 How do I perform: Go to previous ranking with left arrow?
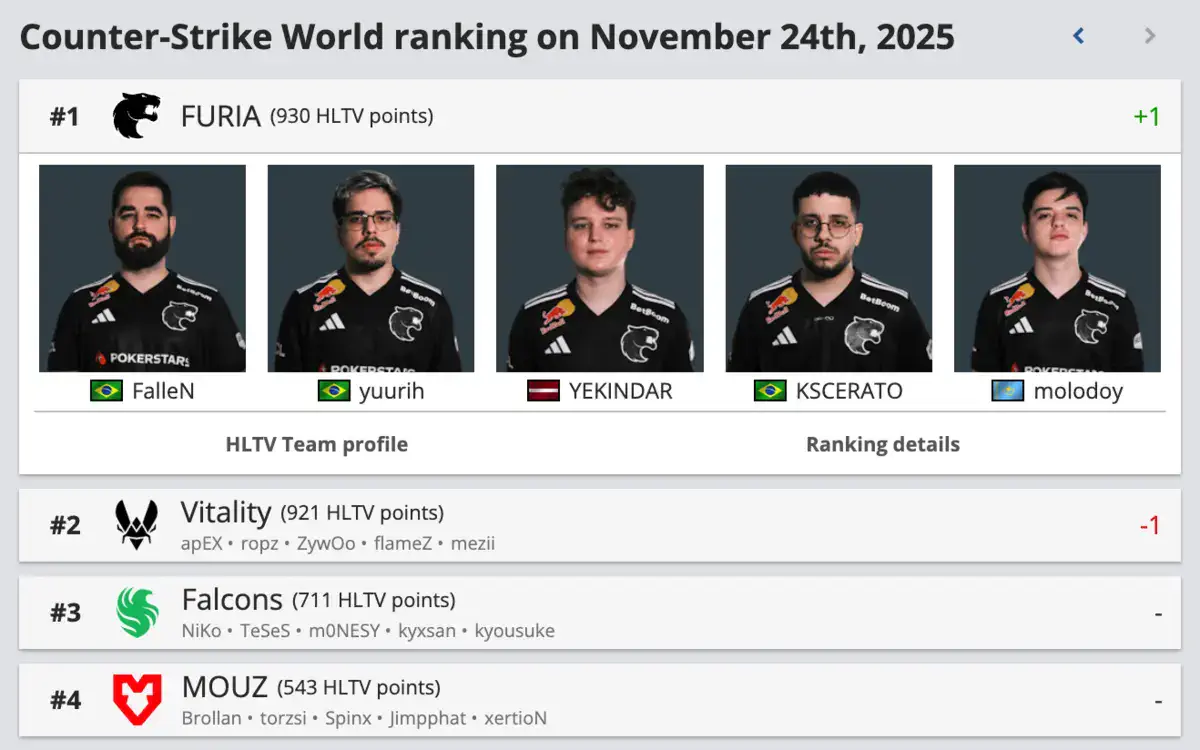click(x=1079, y=36)
